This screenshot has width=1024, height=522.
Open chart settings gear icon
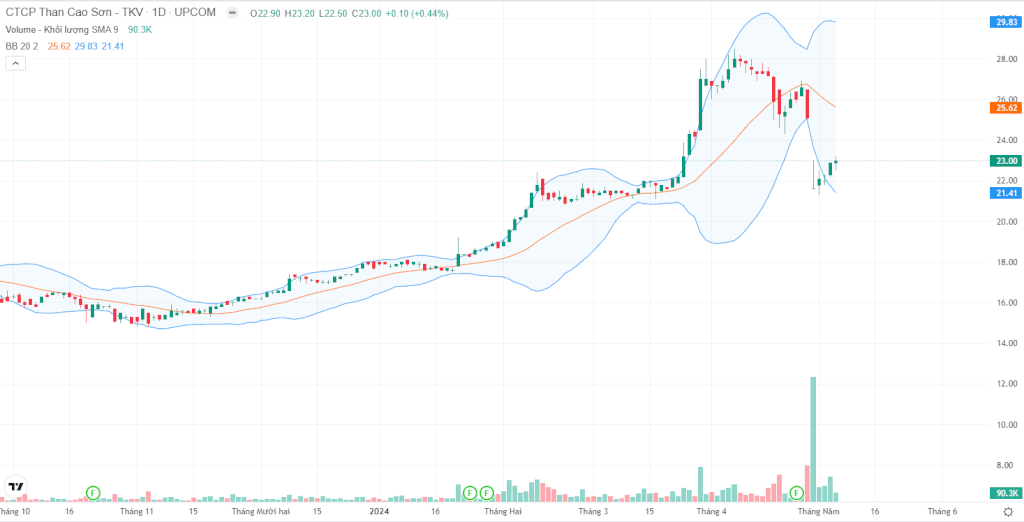[x=1008, y=512]
